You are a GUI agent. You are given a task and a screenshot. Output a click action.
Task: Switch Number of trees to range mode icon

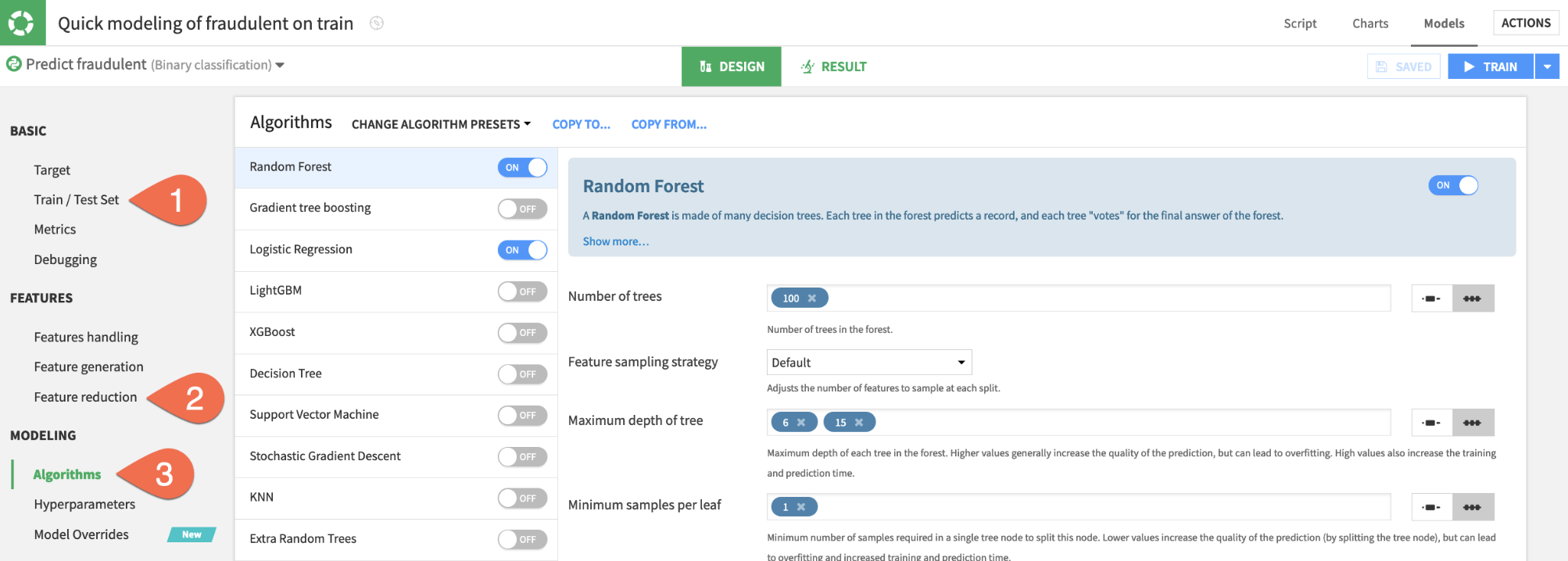pyautogui.click(x=1431, y=298)
